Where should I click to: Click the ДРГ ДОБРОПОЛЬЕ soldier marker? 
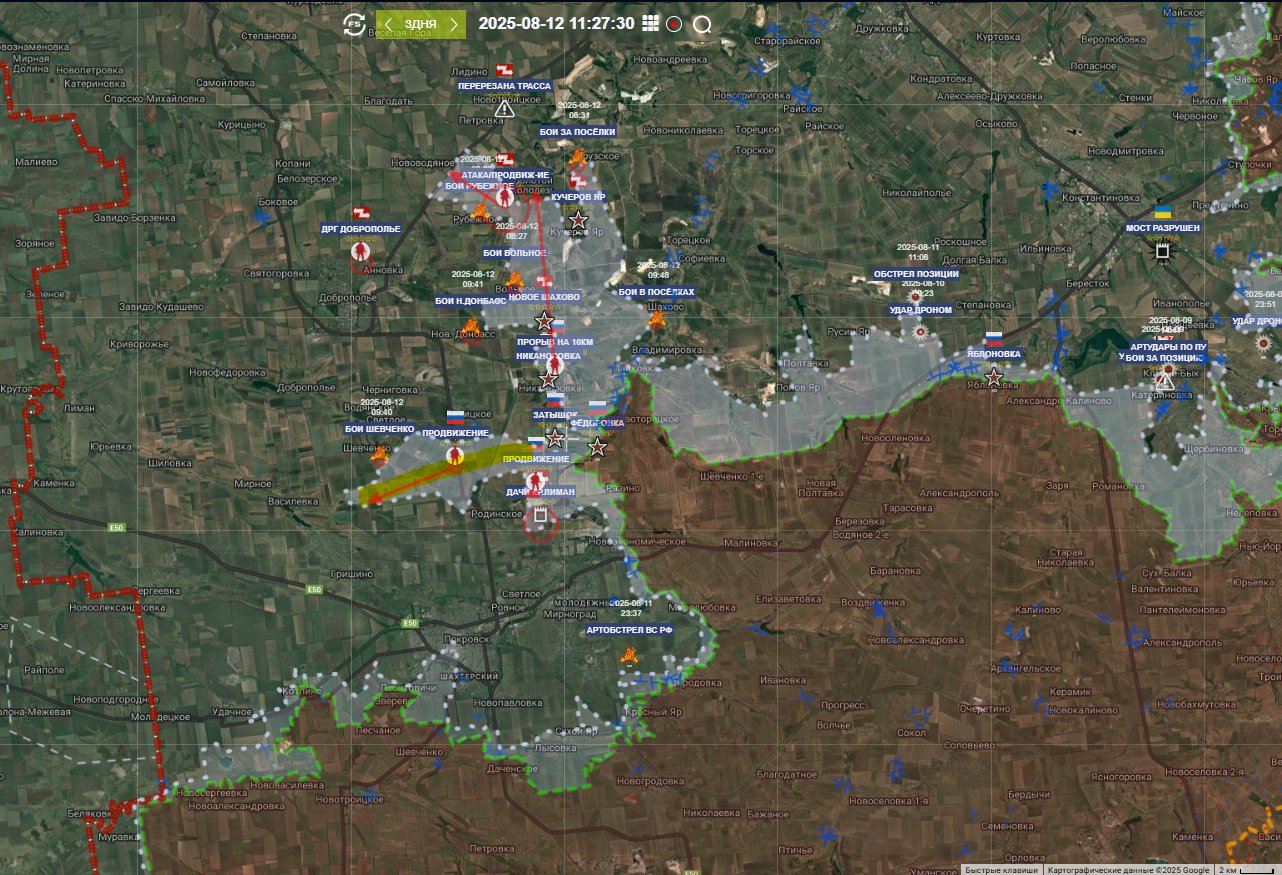(360, 253)
